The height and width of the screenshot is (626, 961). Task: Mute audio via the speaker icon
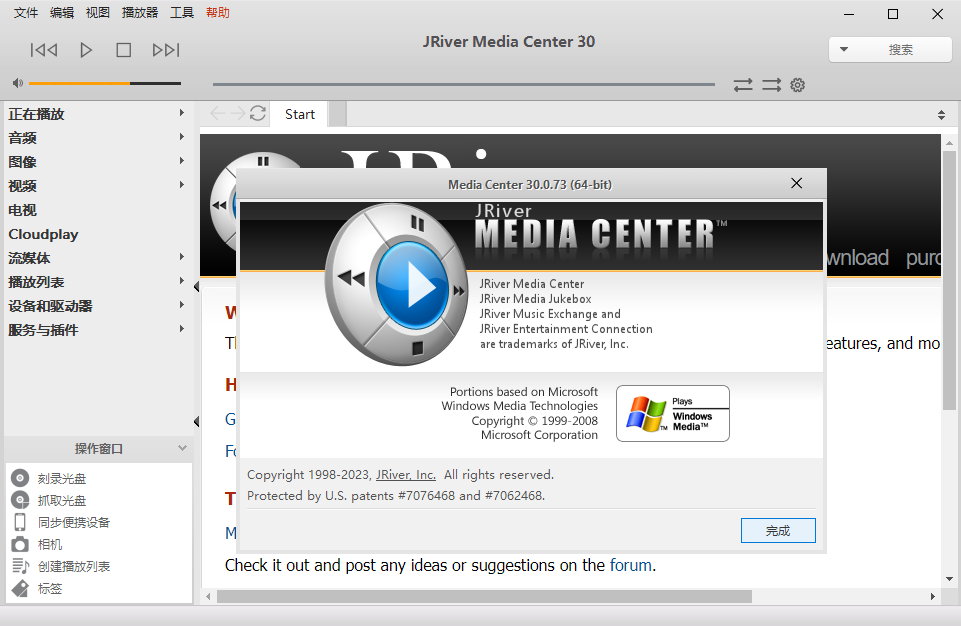pyautogui.click(x=18, y=83)
